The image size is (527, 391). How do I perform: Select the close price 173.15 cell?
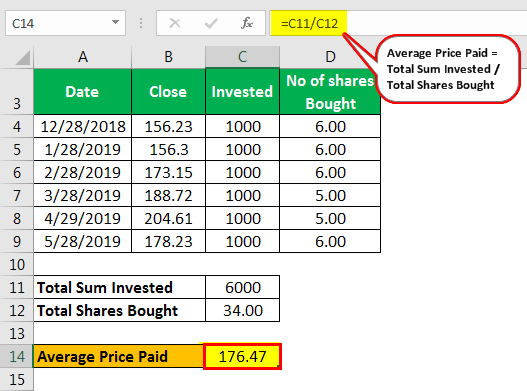tap(168, 172)
